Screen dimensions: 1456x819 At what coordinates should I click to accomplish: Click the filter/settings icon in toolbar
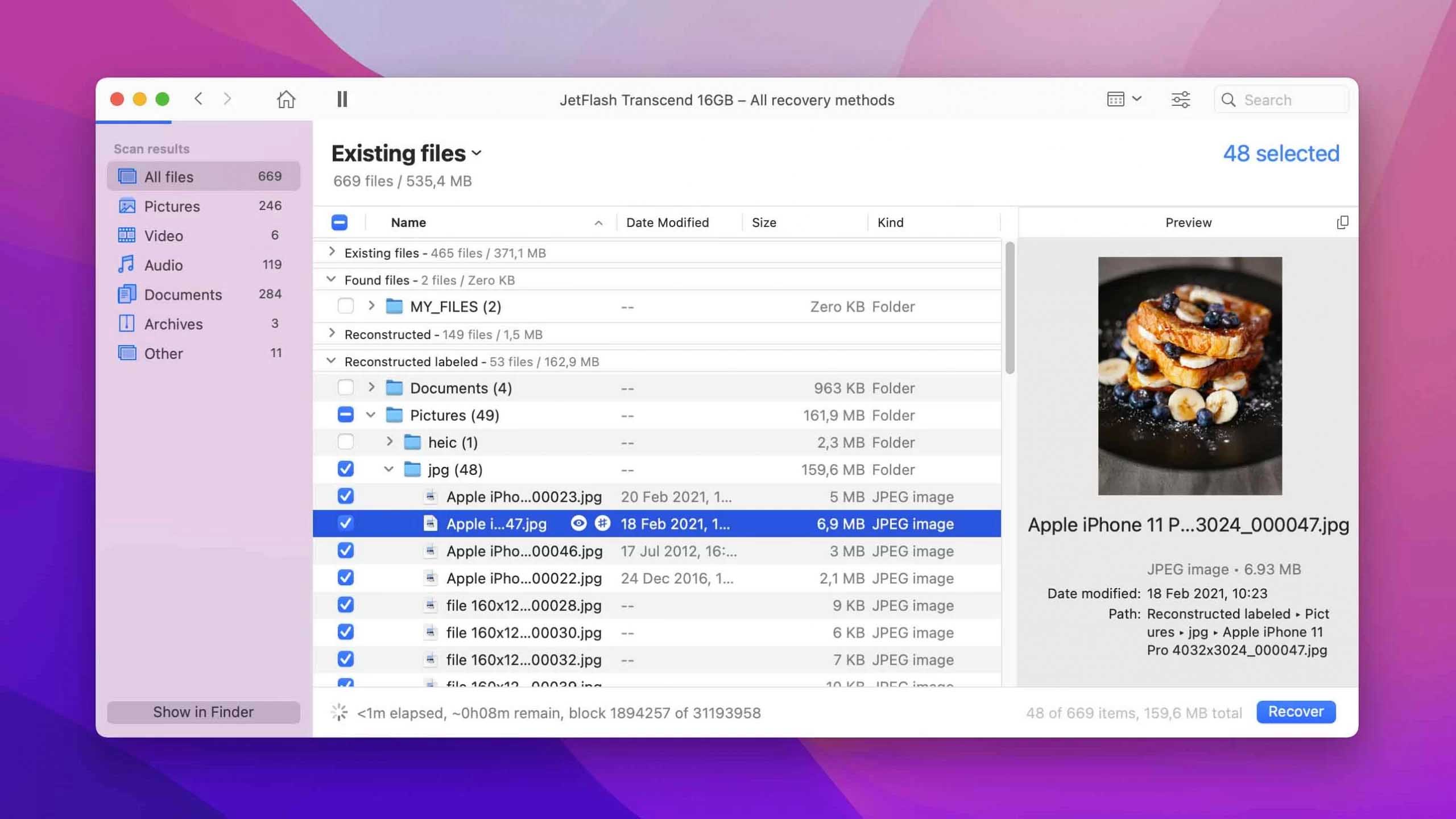coord(1181,99)
